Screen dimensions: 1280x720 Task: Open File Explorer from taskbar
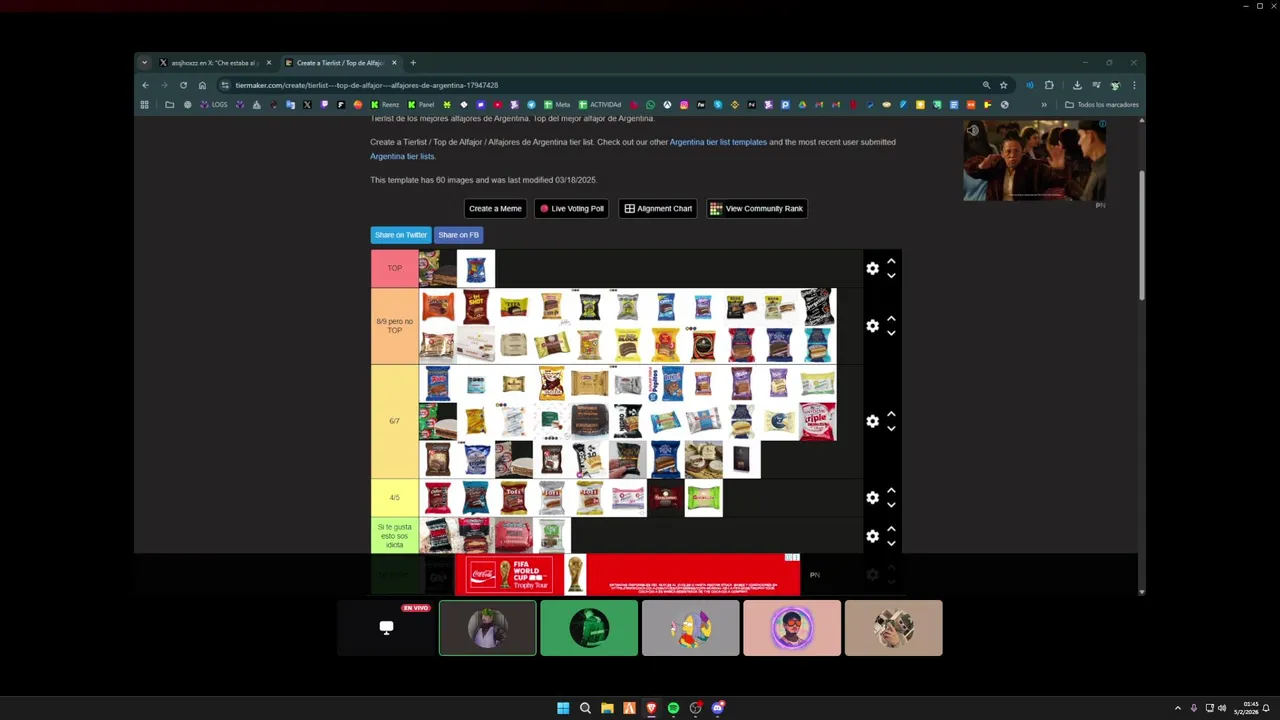(607, 708)
